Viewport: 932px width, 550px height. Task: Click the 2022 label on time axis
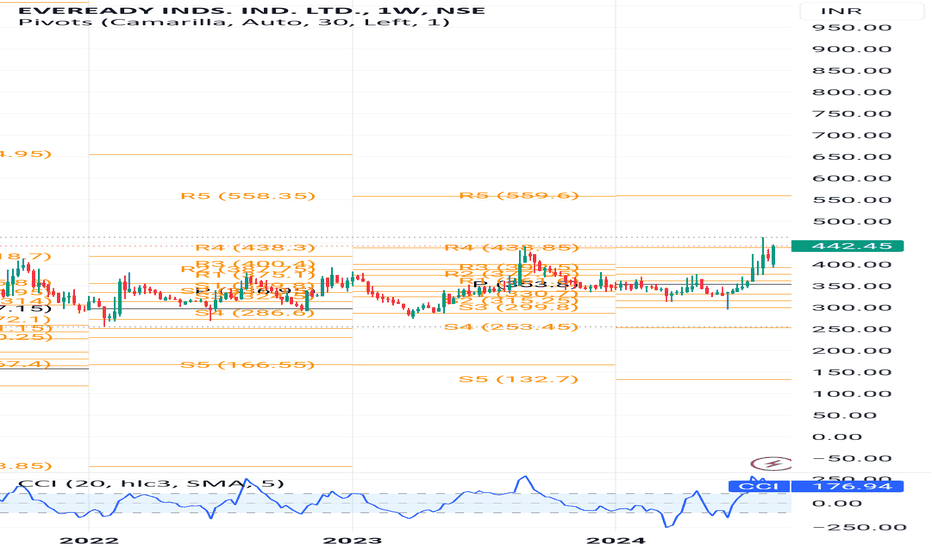click(x=89, y=540)
